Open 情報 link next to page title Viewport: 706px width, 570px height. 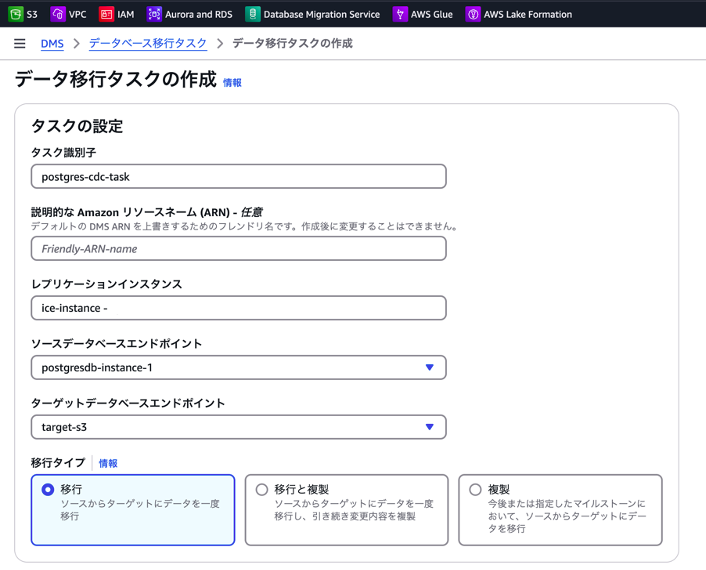click(232, 82)
